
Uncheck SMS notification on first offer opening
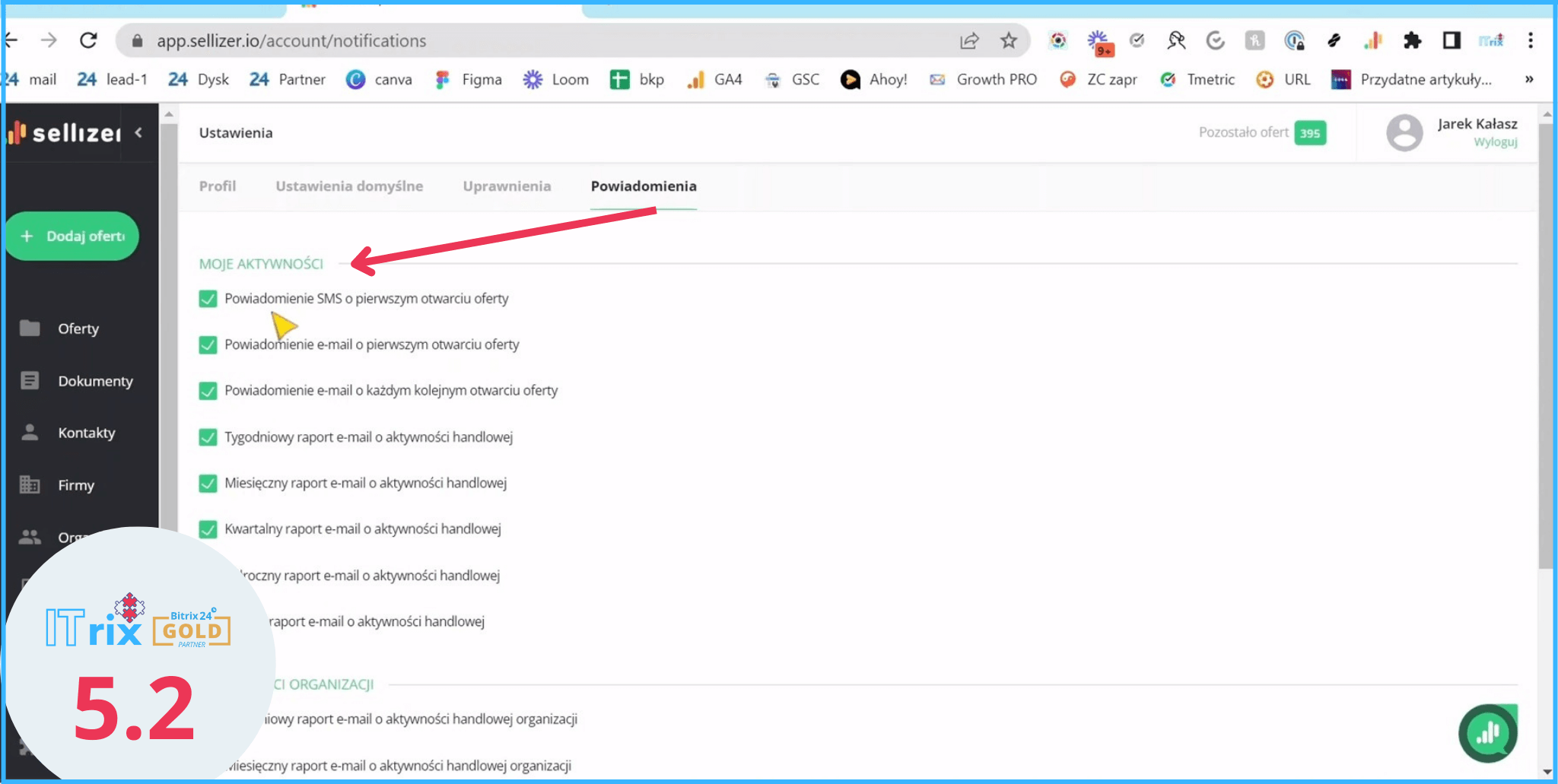pyautogui.click(x=208, y=299)
